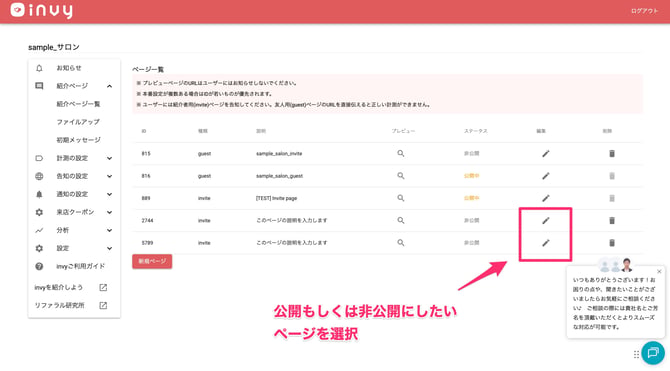Expand the 通知の設定 section chevron
Image resolution: width=670 pixels, height=371 pixels.
(x=109, y=194)
